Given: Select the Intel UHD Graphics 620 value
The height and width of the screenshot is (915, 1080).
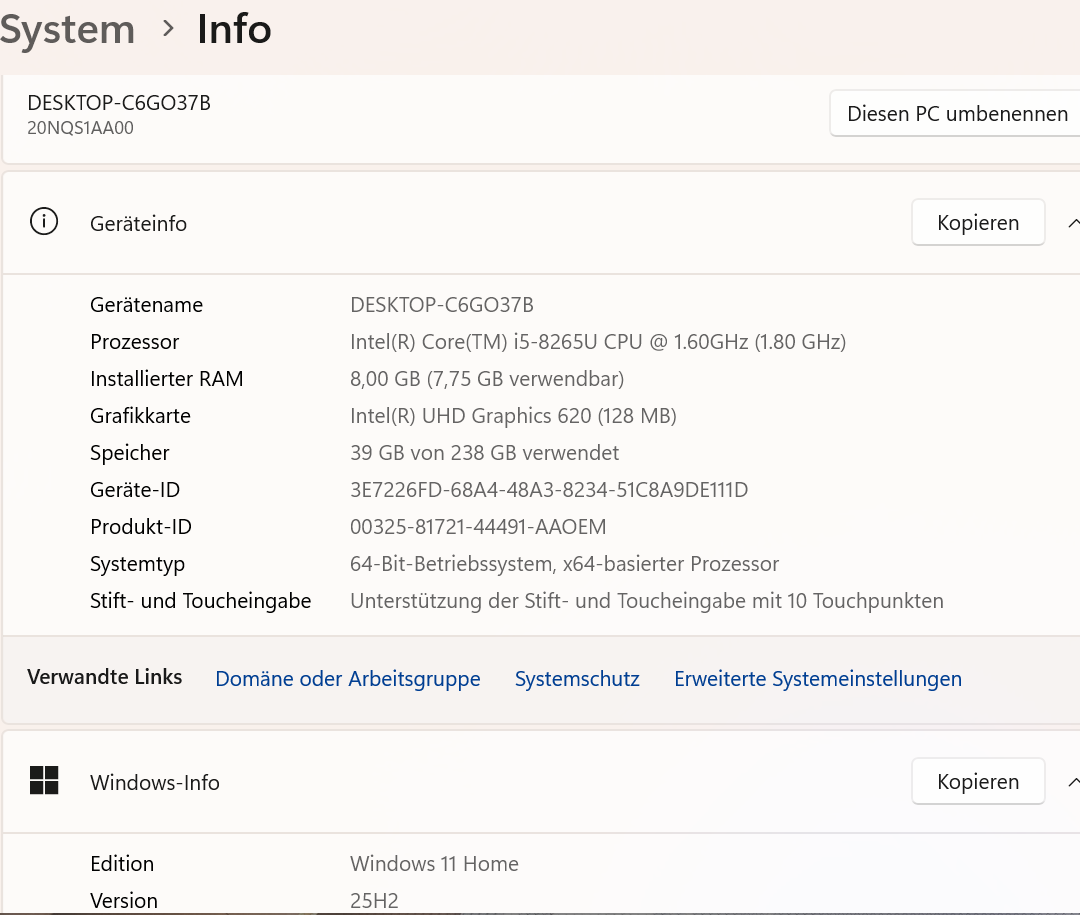Looking at the screenshot, I should click(x=513, y=416).
